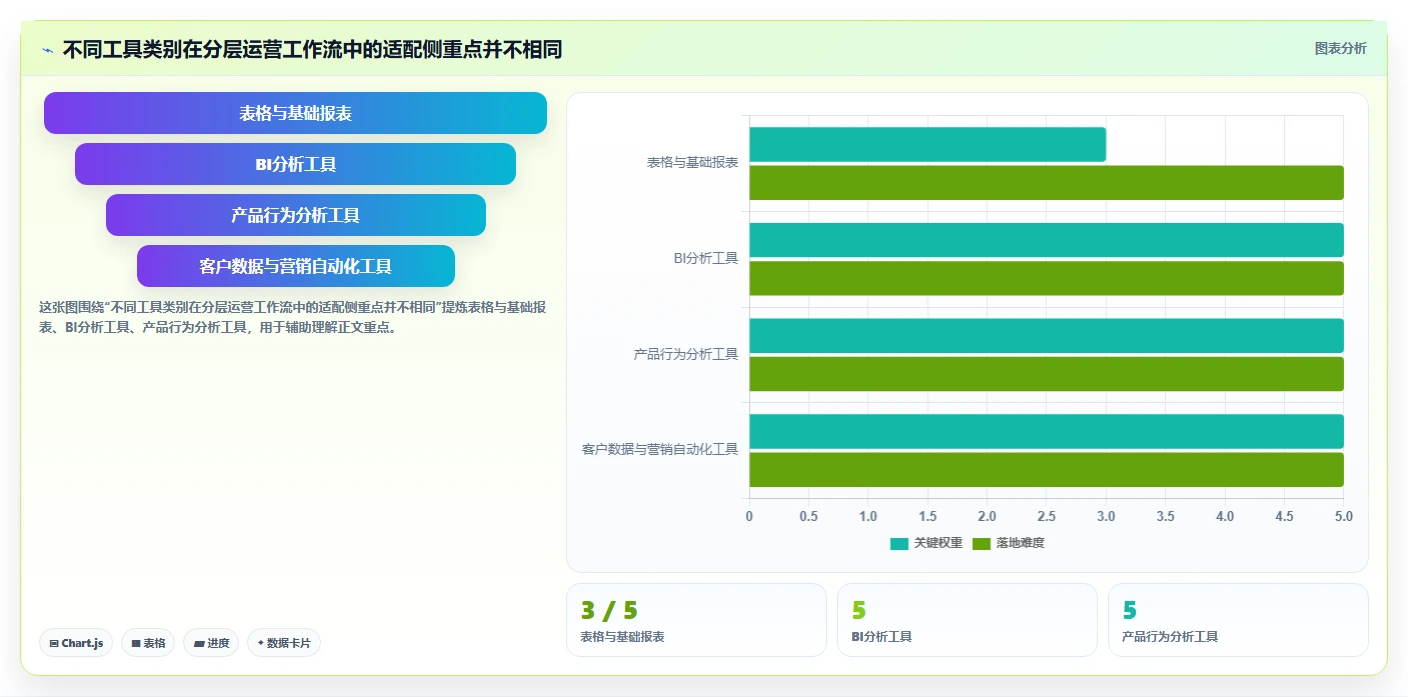The width and height of the screenshot is (1408, 697).
Task: Click the teal 关键权重 bar for BI分析工具
Action: 1046,240
